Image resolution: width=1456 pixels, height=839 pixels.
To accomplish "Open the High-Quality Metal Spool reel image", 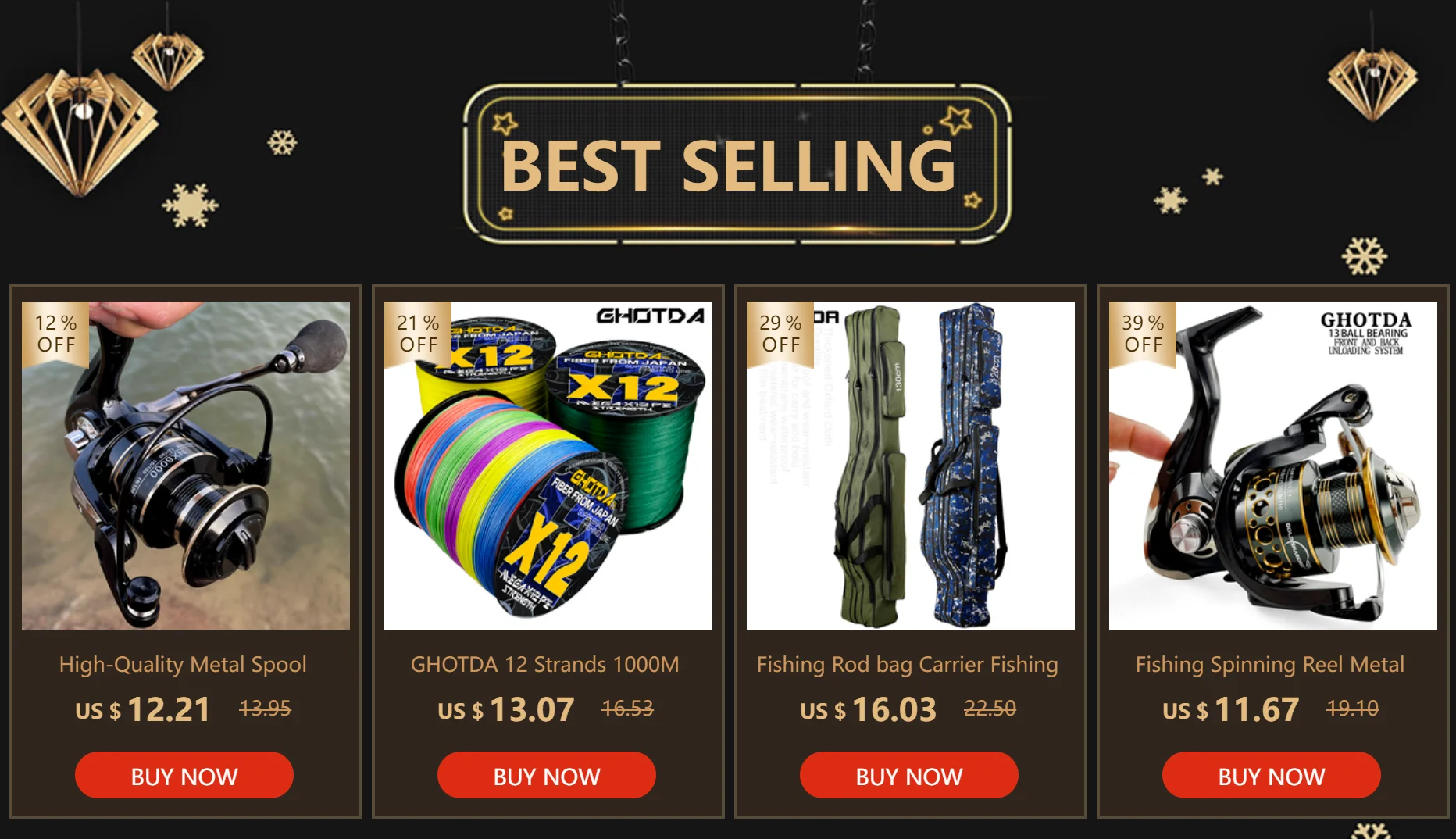I will click(x=186, y=466).
